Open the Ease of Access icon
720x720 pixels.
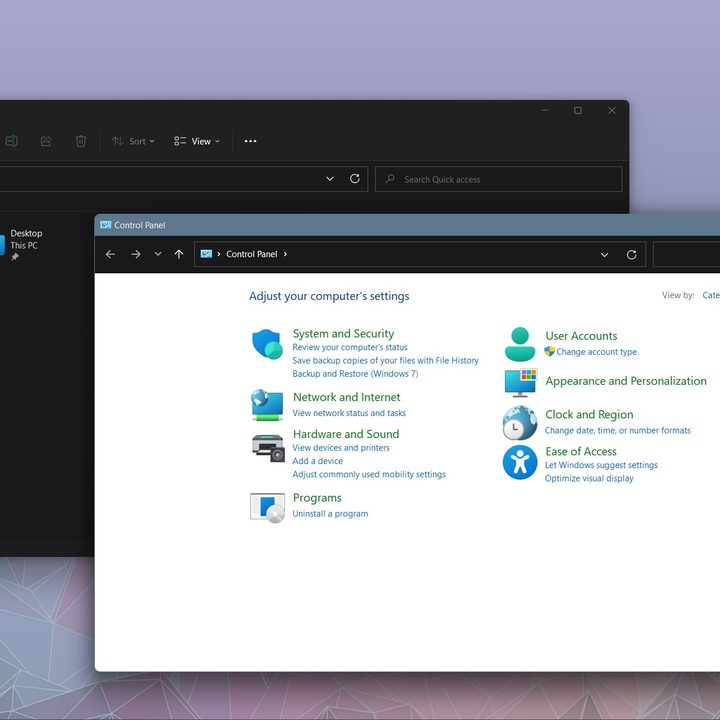point(520,462)
